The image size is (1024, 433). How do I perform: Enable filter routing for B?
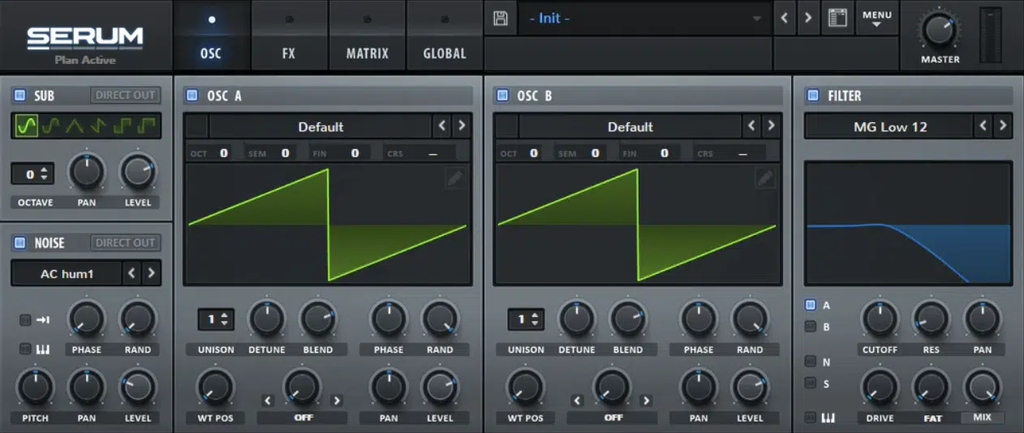pos(810,327)
